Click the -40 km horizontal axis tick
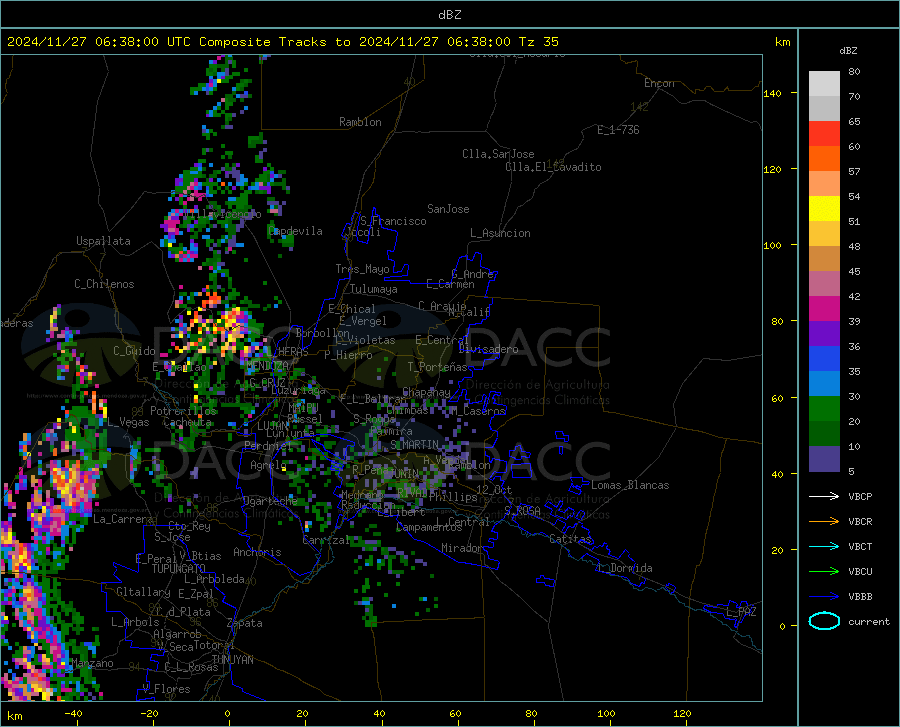This screenshot has height=727, width=900. [x=73, y=713]
